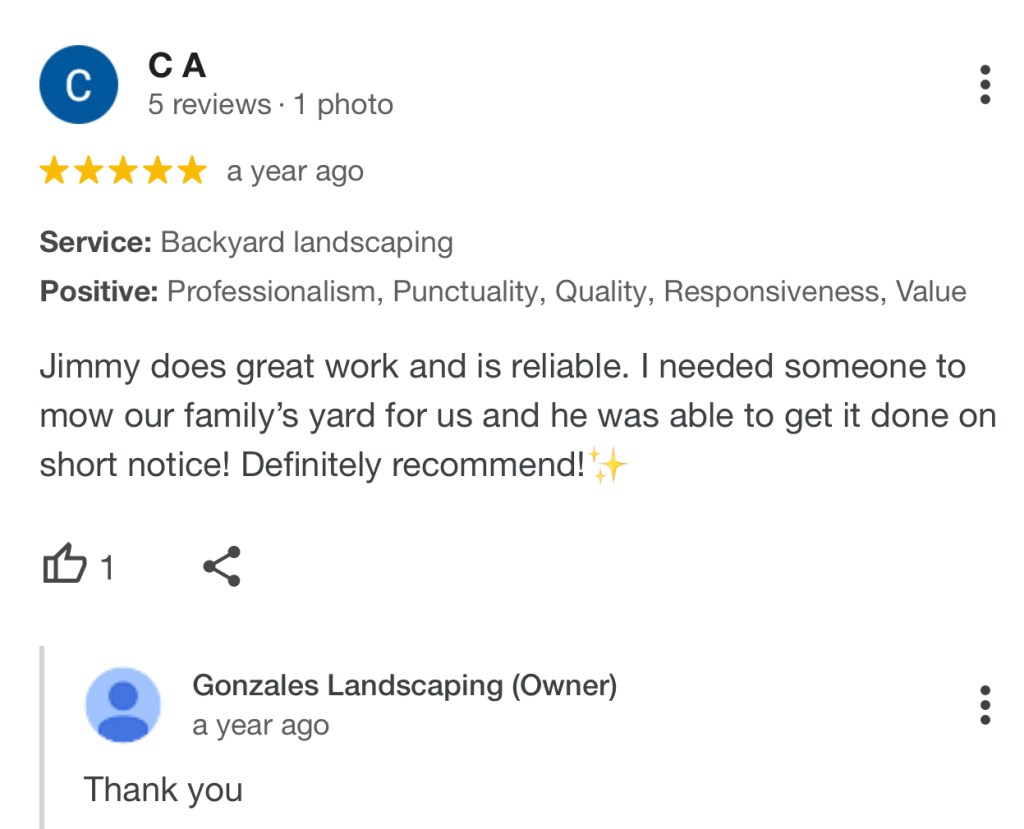Click the fifth yellow rating star
Image resolution: width=1024 pixels, height=829 pixels.
point(190,172)
